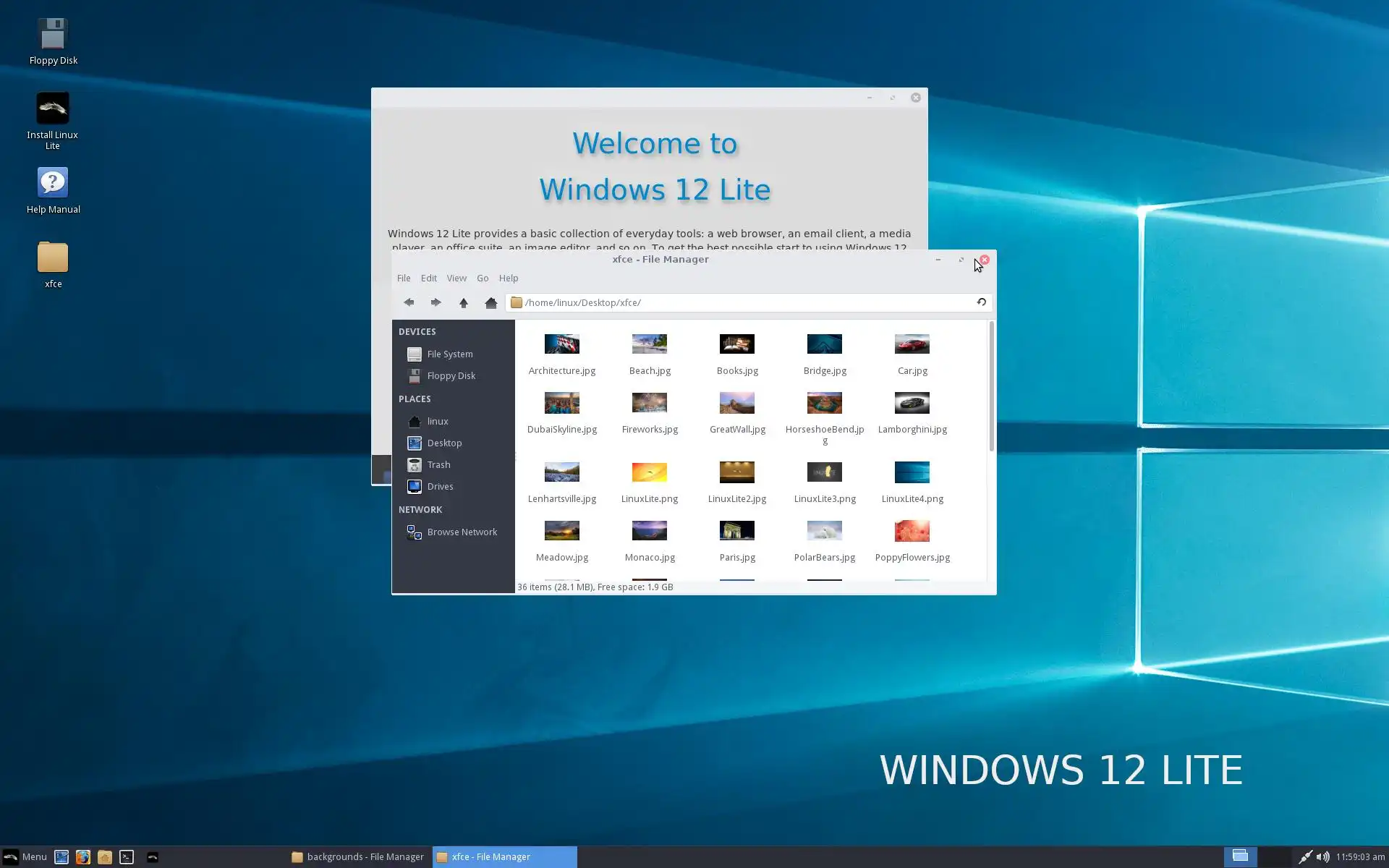1389x868 pixels.
Task: Launch the terminal from the taskbar
Action: click(127, 857)
